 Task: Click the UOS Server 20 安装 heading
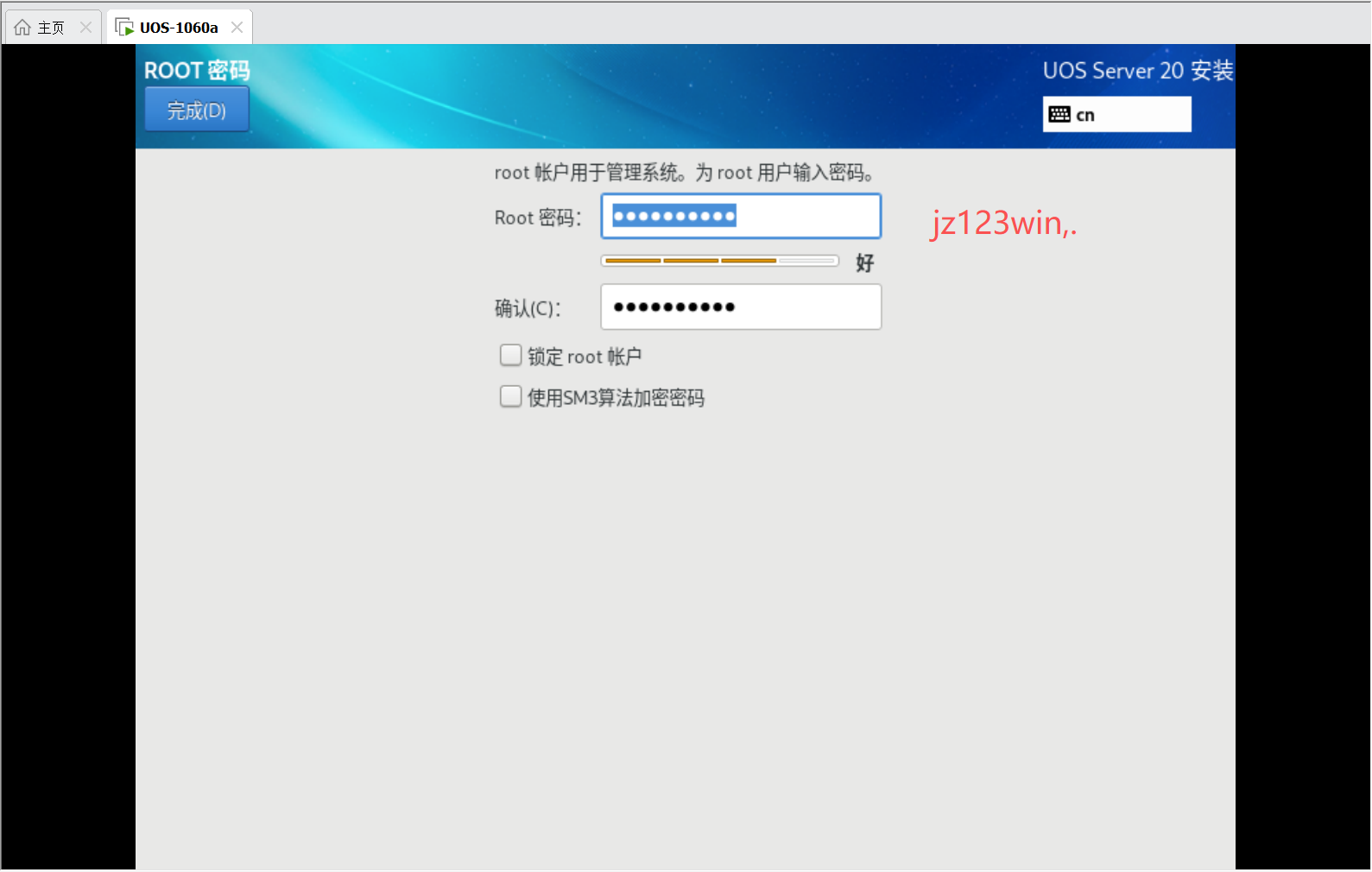[x=1138, y=70]
